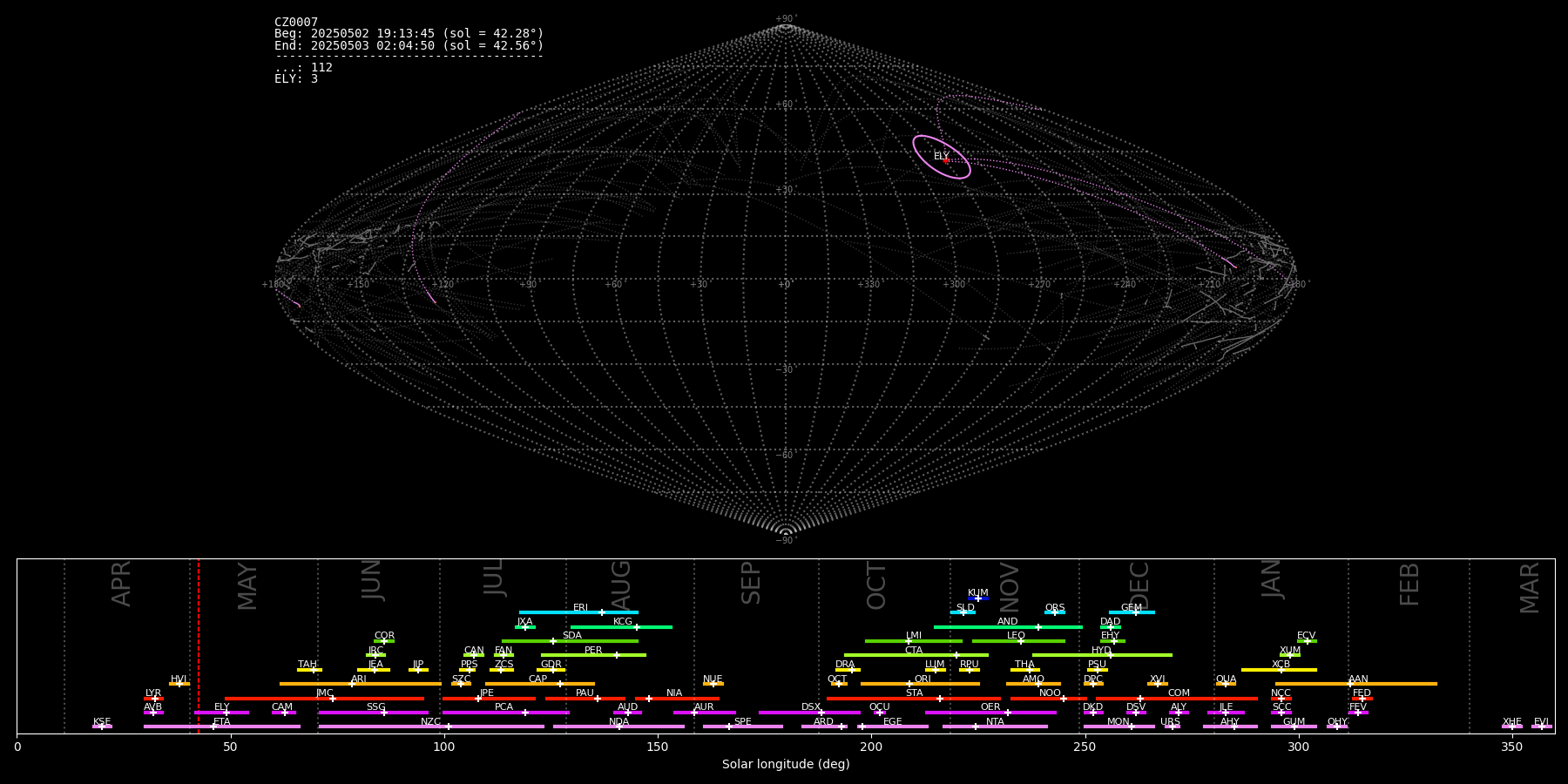Click the NIA shower bar
The height and width of the screenshot is (784, 1568).
[677, 699]
